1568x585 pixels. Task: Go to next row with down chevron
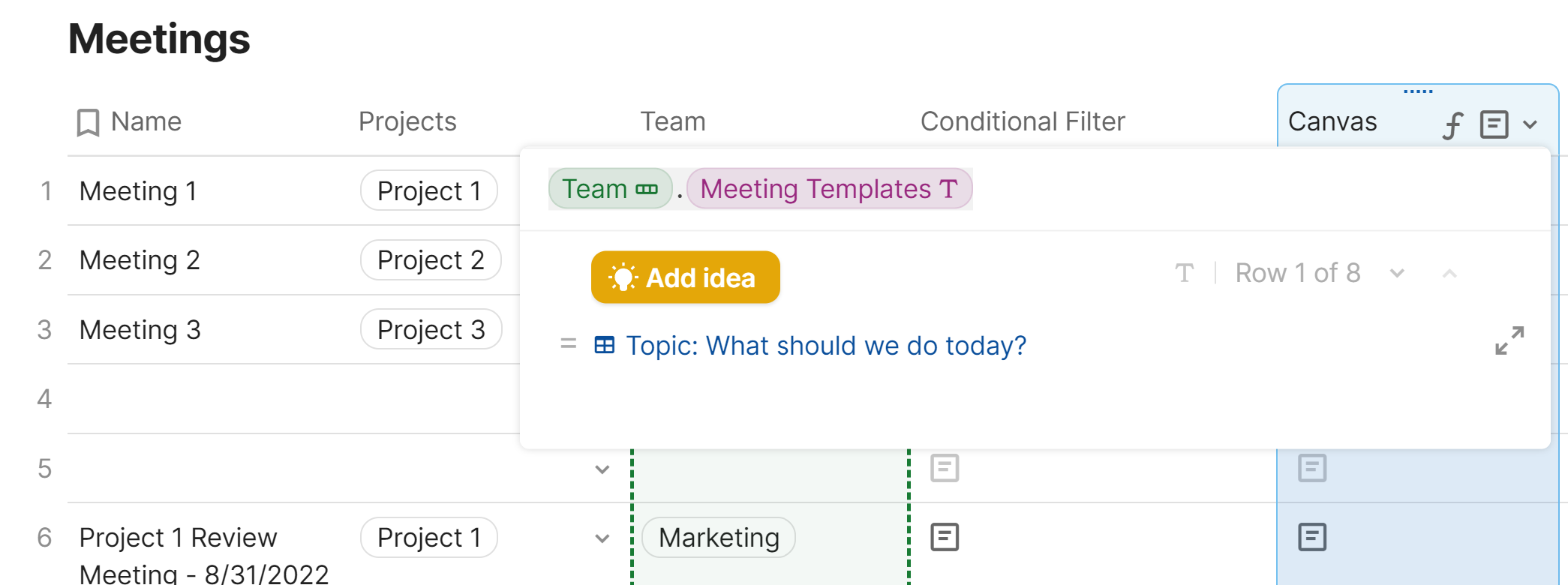point(1397,274)
